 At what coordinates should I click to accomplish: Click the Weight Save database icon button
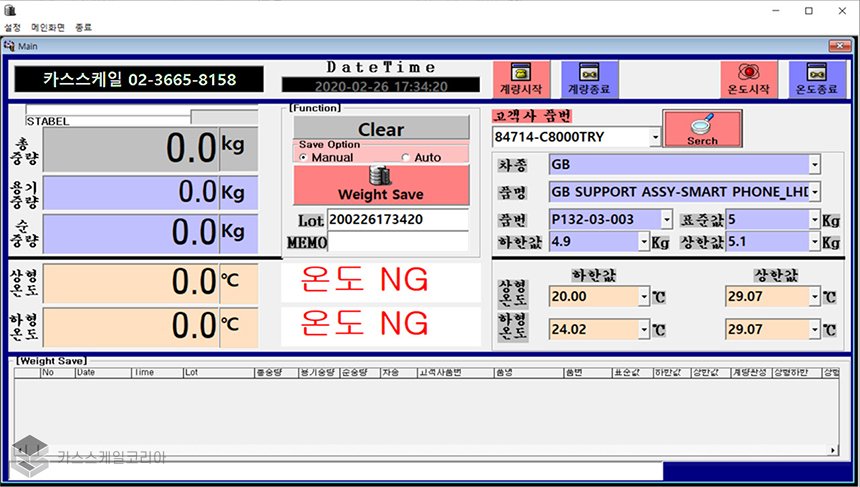click(x=380, y=184)
